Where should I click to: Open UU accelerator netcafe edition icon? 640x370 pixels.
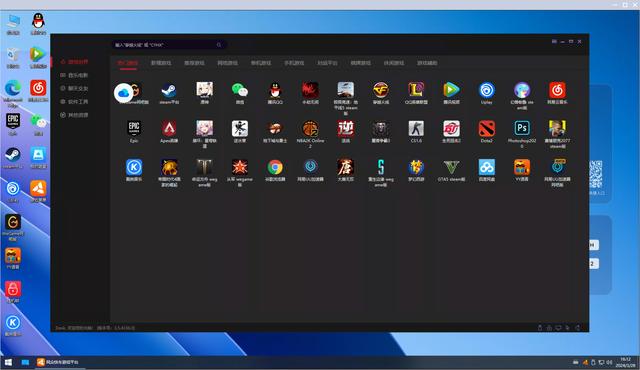tap(558, 167)
